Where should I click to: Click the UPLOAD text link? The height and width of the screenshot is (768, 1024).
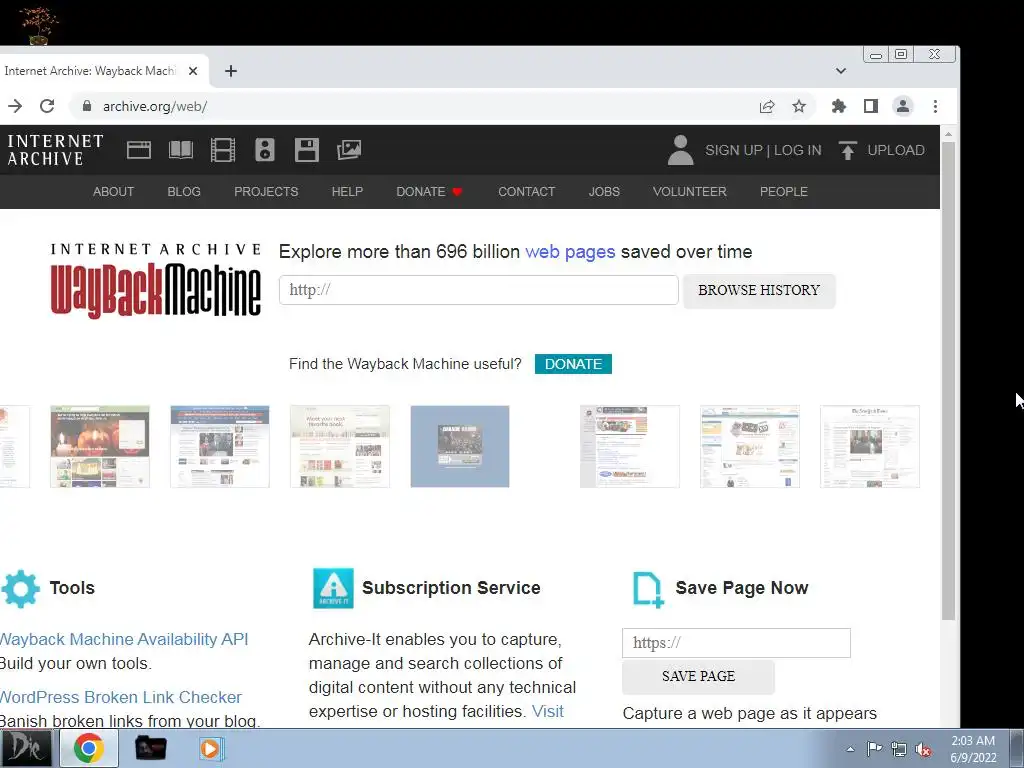[x=896, y=150]
